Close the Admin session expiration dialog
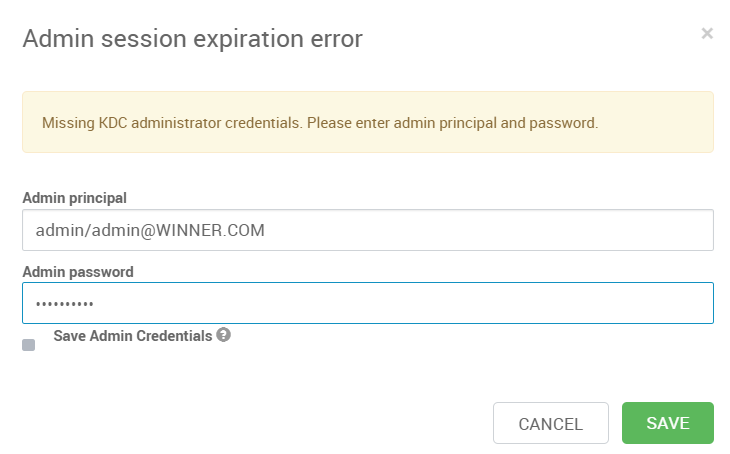 click(707, 34)
